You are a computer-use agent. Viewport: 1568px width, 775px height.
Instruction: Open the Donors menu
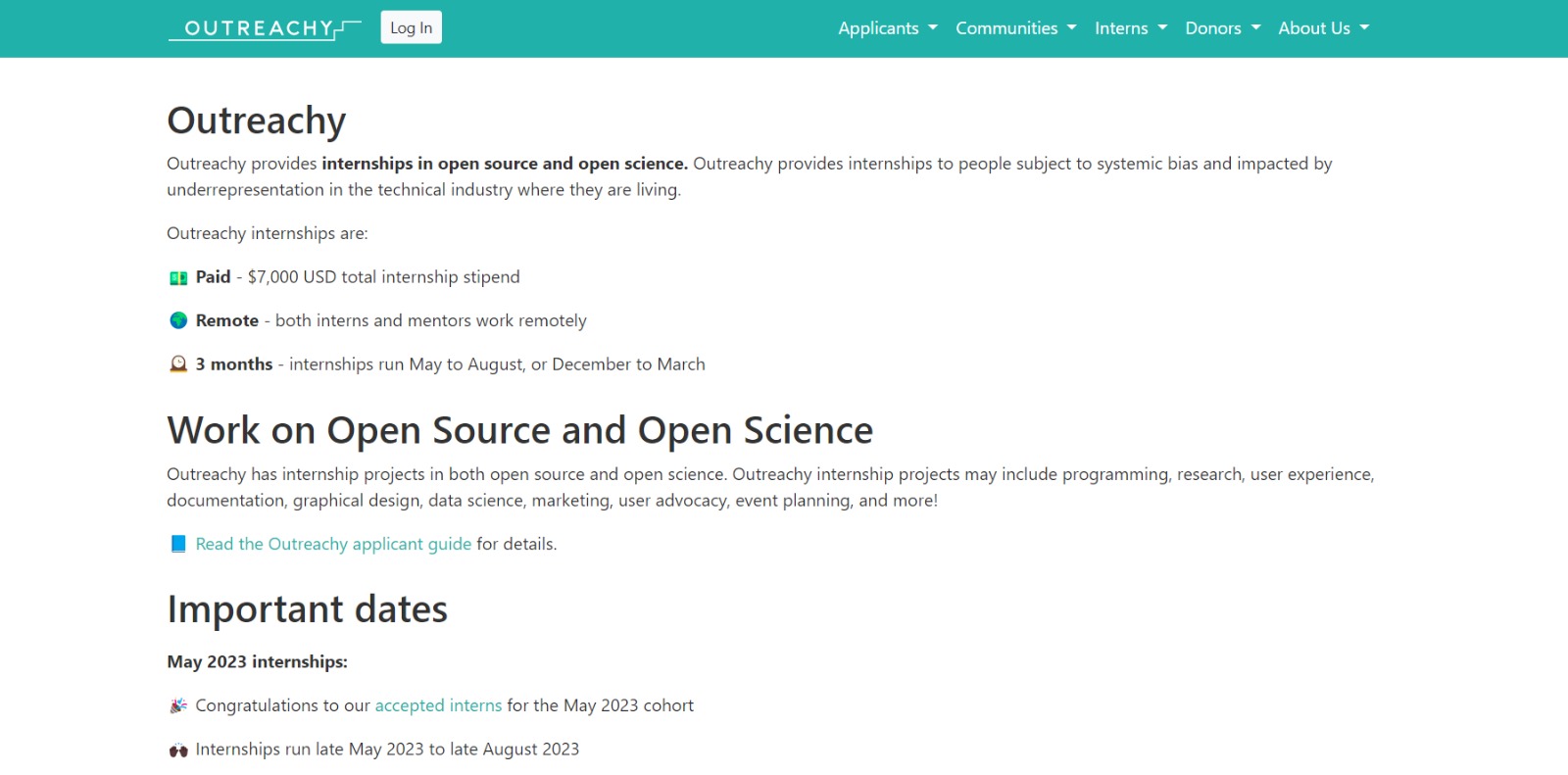[1222, 28]
